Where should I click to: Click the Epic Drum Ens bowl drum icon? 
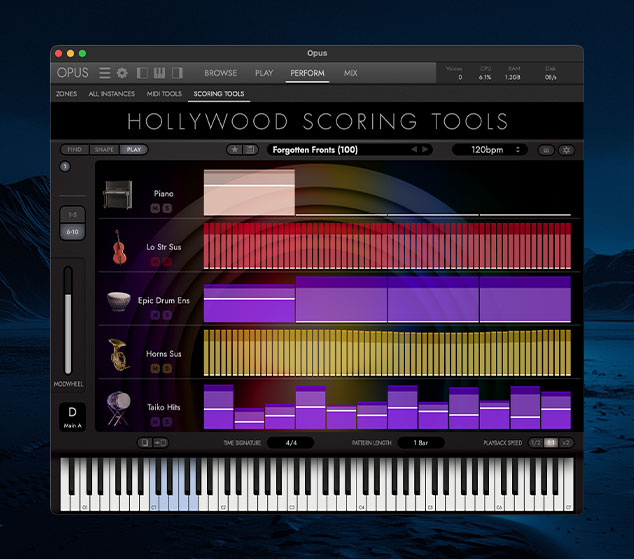(x=119, y=301)
